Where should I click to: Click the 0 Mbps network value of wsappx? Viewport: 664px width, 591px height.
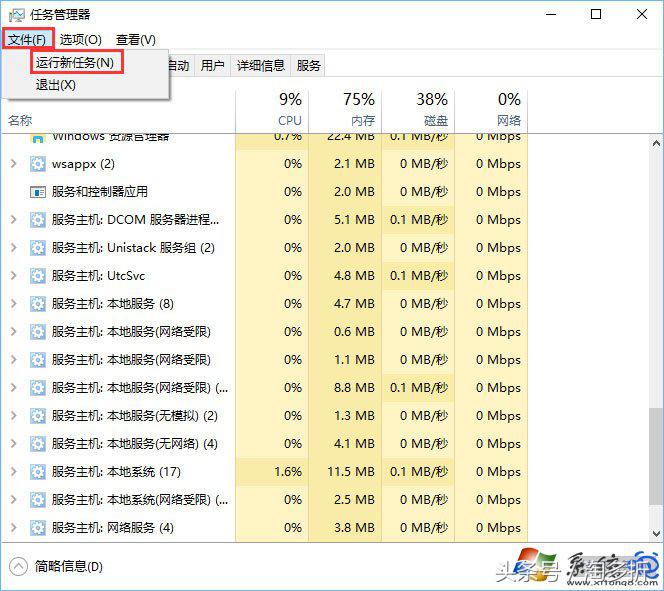(498, 163)
